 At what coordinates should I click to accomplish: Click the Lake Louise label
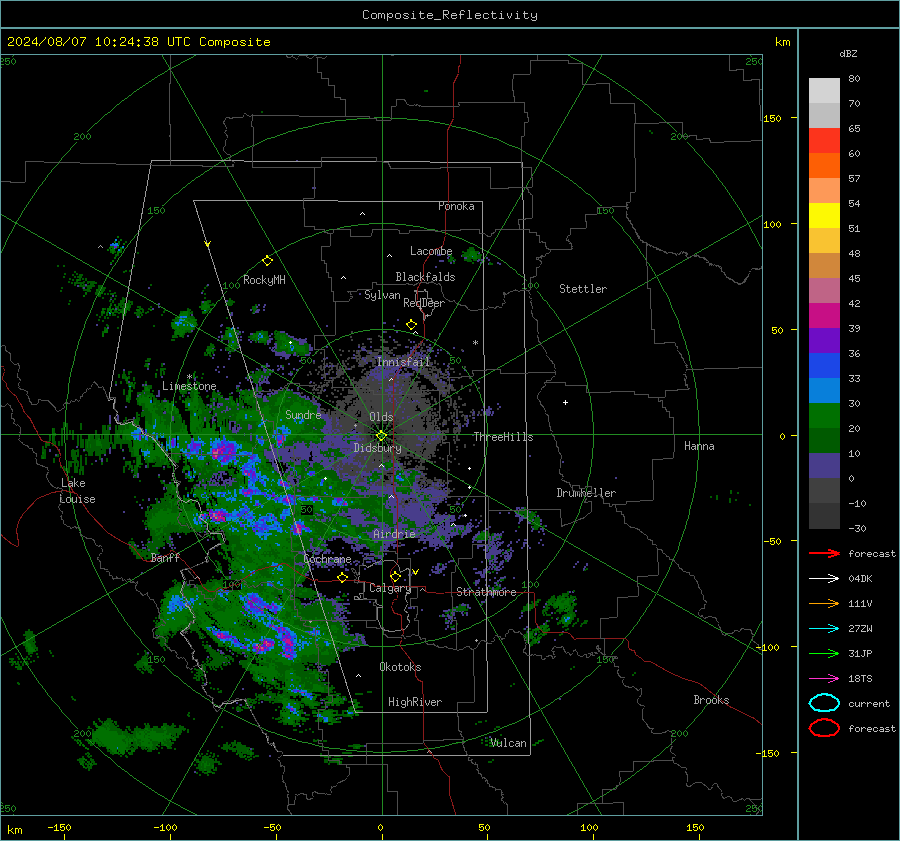[77, 491]
